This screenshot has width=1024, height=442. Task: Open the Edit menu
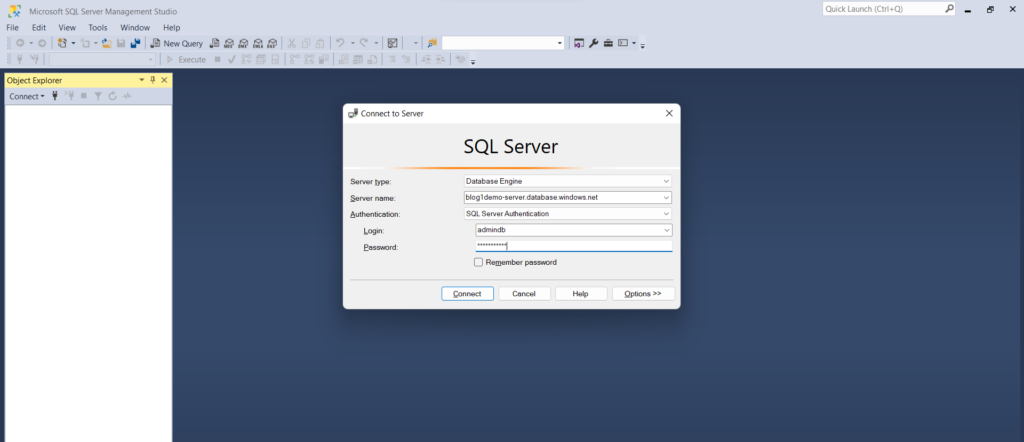(39, 27)
